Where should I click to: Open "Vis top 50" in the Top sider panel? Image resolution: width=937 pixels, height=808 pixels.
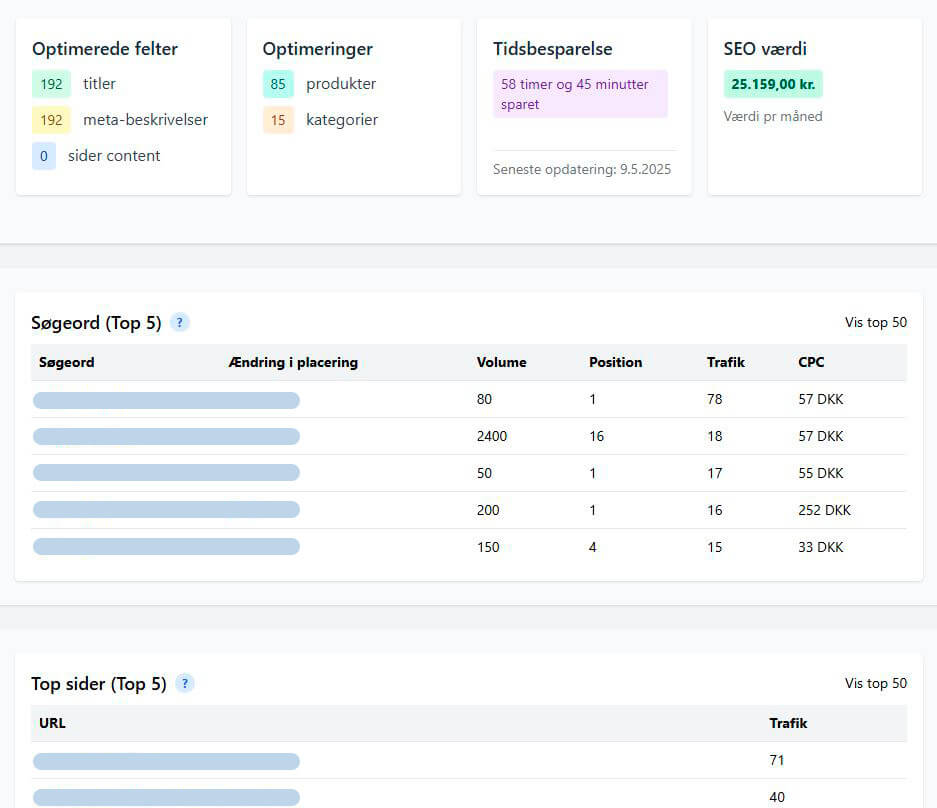876,683
